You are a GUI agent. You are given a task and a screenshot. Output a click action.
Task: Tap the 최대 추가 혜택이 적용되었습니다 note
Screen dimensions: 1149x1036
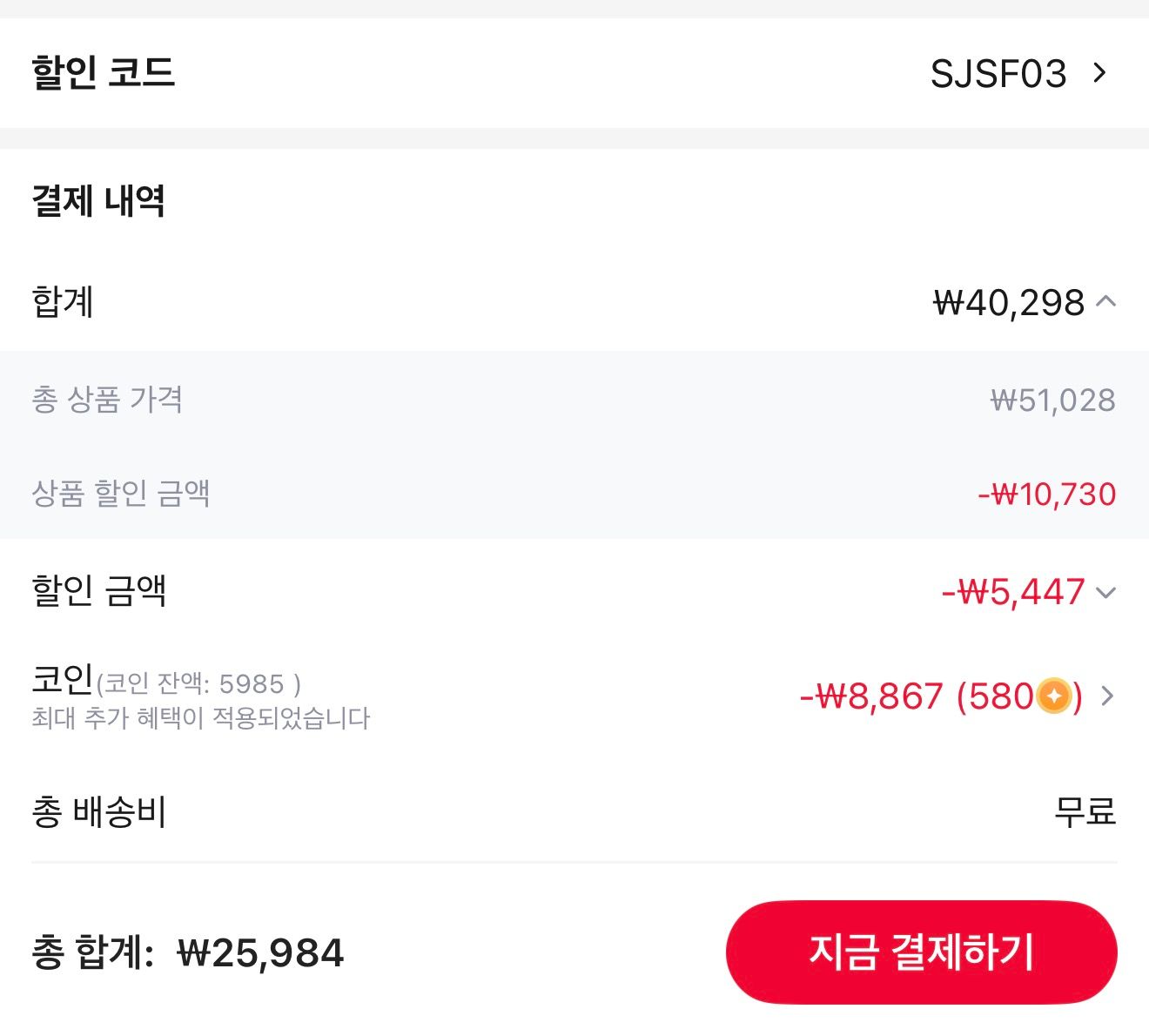[201, 719]
